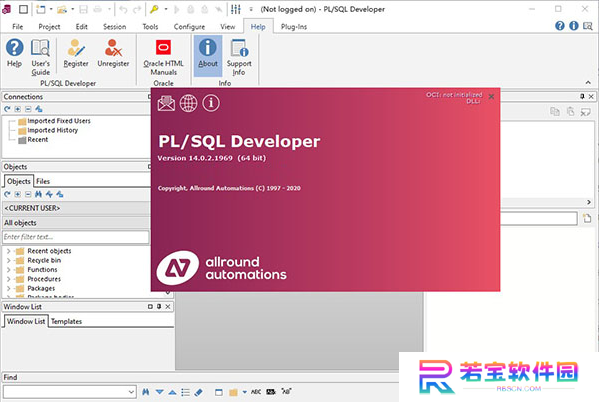The height and width of the screenshot is (402, 599).
Task: Select Imported Fixed Users in Connections tree
Action: 59,121
